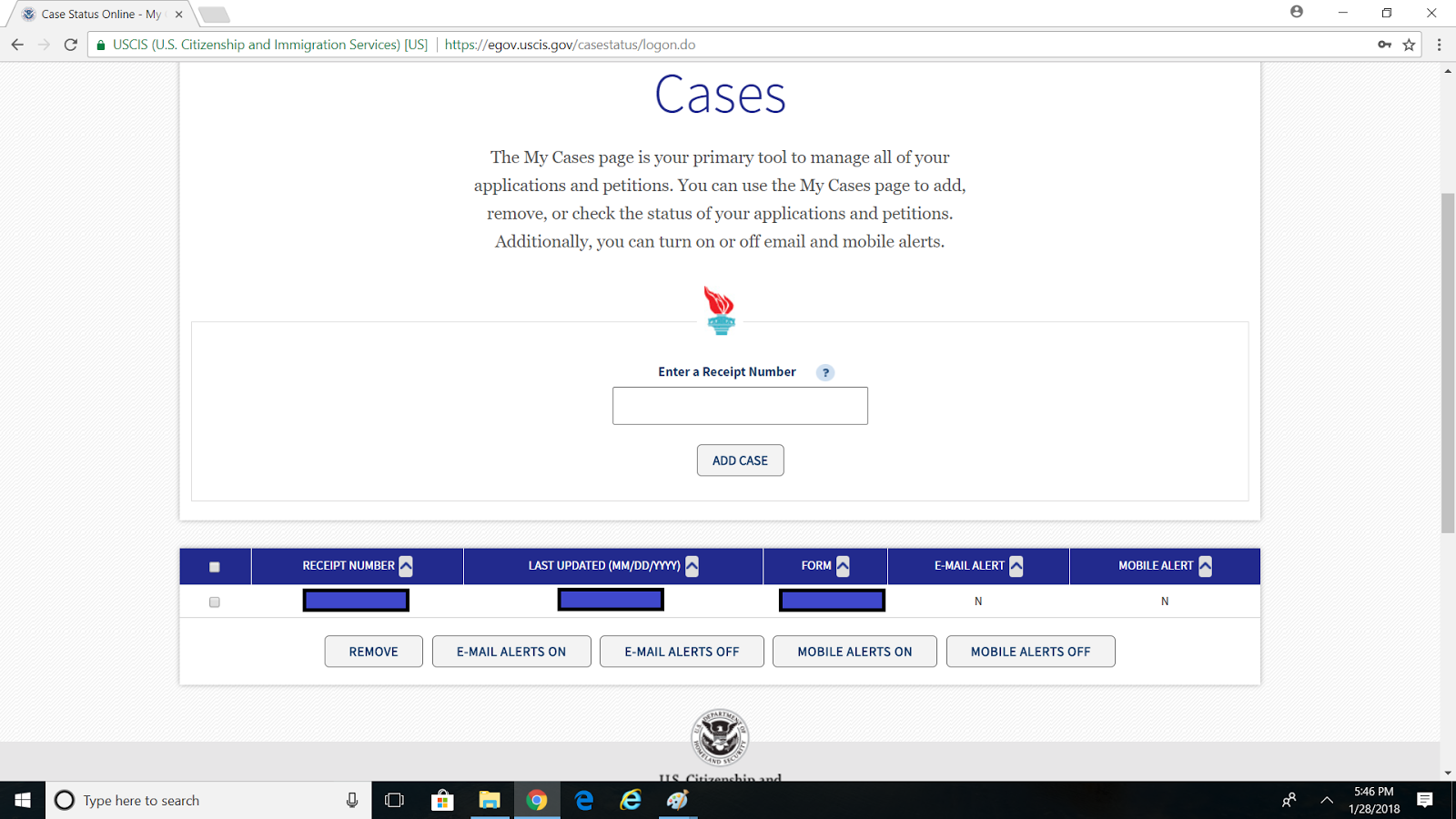Click the Mobile Alert value N
Image resolution: width=1456 pixels, height=819 pixels.
(1165, 602)
